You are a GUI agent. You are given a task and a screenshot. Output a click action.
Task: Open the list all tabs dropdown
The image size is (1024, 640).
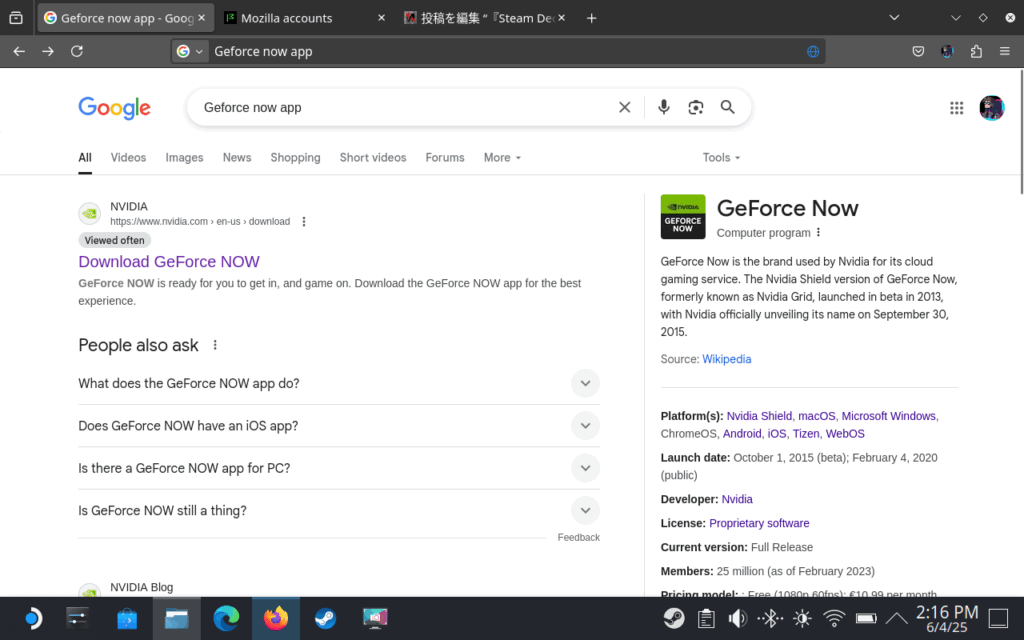(x=894, y=18)
